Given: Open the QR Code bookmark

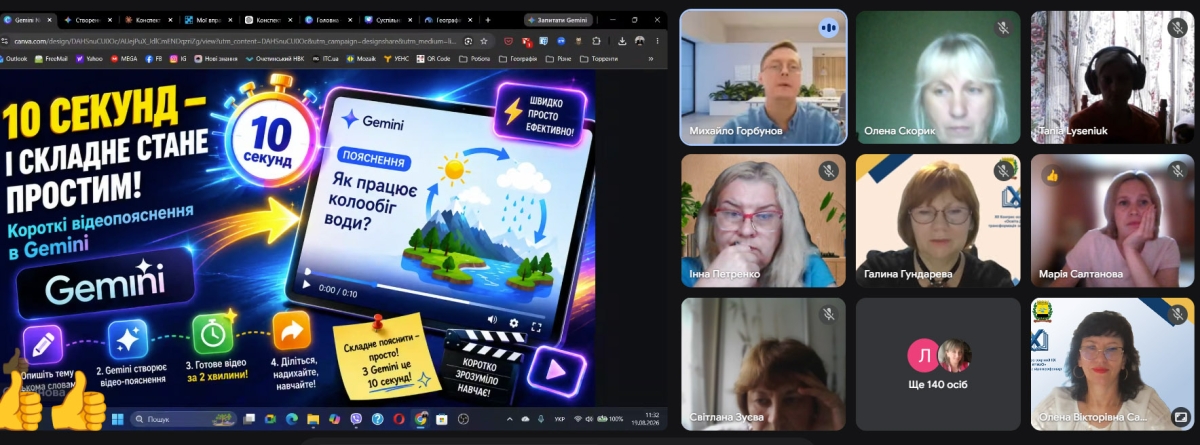Looking at the screenshot, I should (x=432, y=59).
